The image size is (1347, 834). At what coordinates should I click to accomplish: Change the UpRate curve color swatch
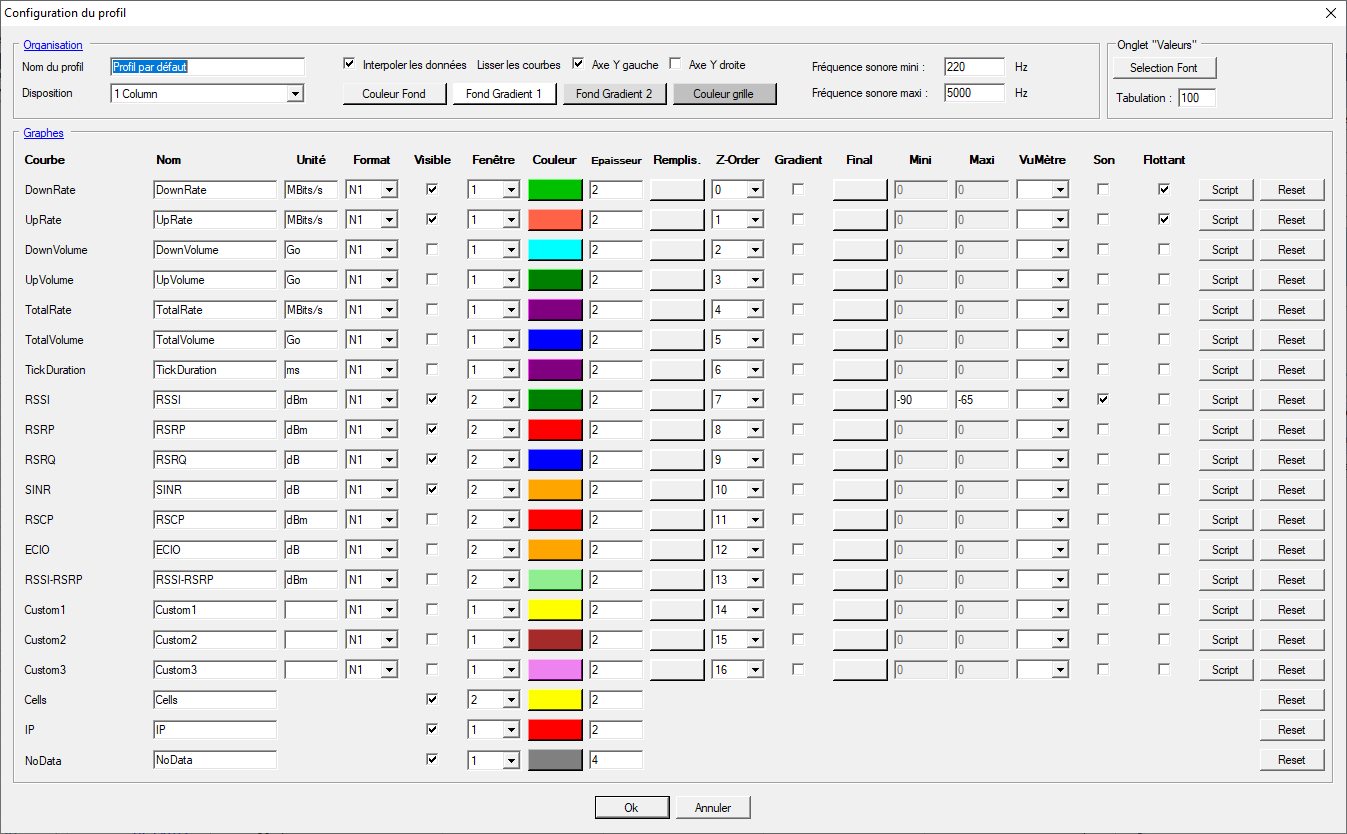555,219
